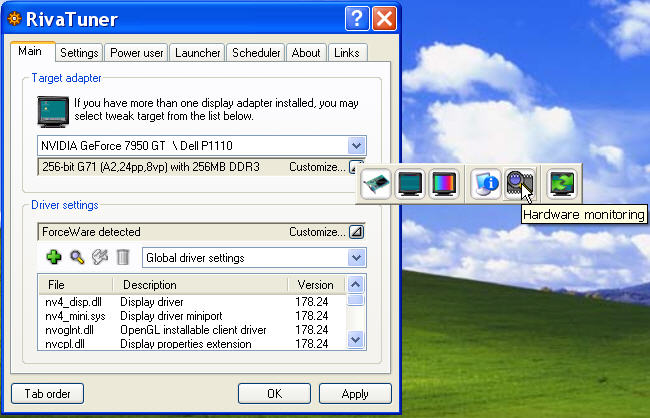Click the driver list scroll up arrow
This screenshot has height=418, width=650.
tap(356, 284)
